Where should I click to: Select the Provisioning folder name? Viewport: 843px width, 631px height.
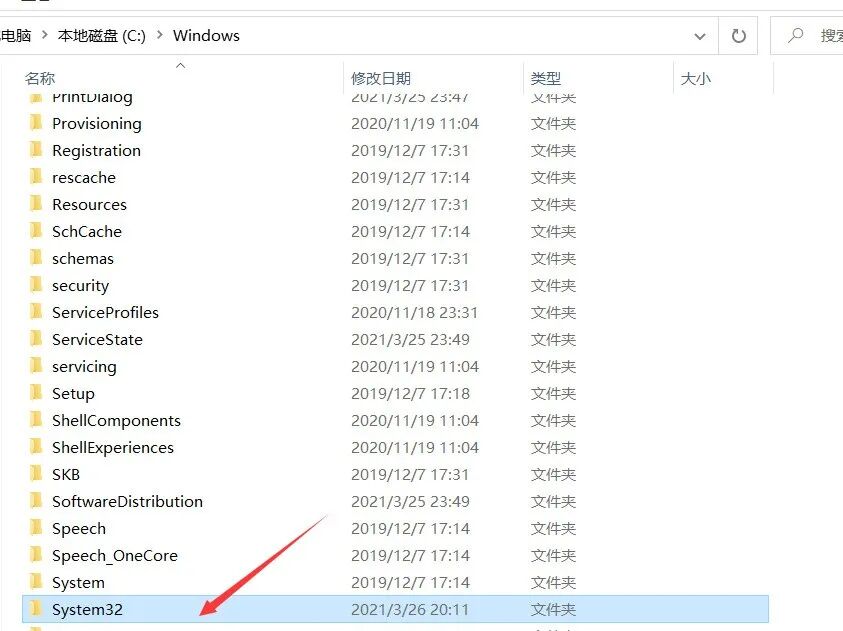click(x=97, y=124)
